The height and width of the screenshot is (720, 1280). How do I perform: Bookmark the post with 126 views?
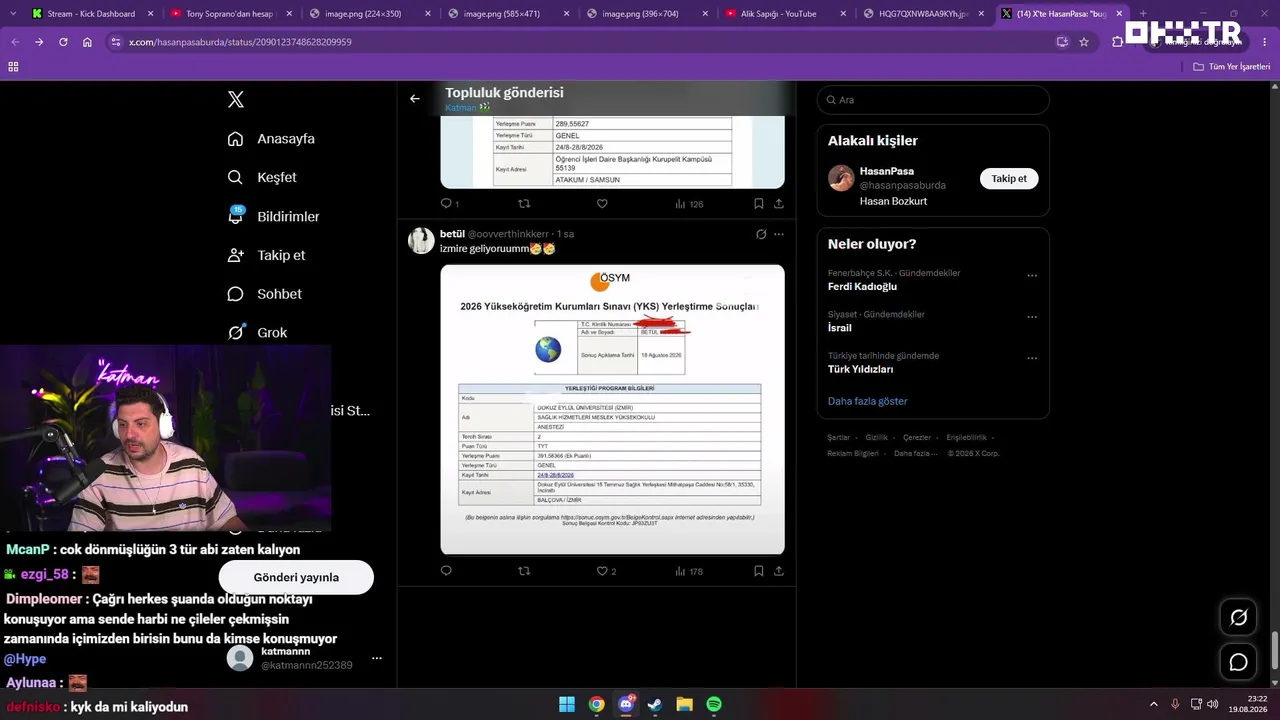click(x=759, y=204)
